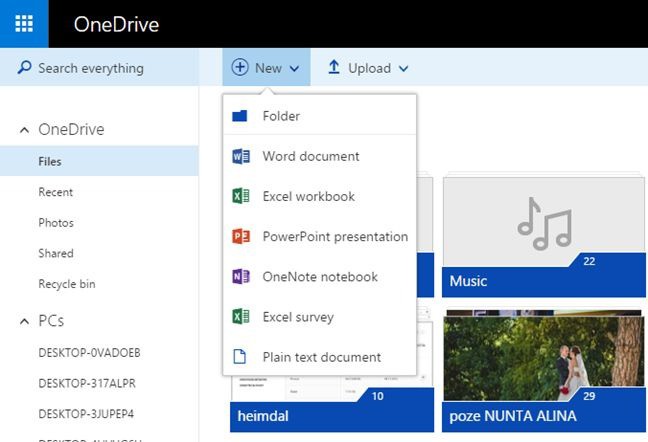Click the Excel survey icon
This screenshot has width=648, height=442.
point(241,317)
